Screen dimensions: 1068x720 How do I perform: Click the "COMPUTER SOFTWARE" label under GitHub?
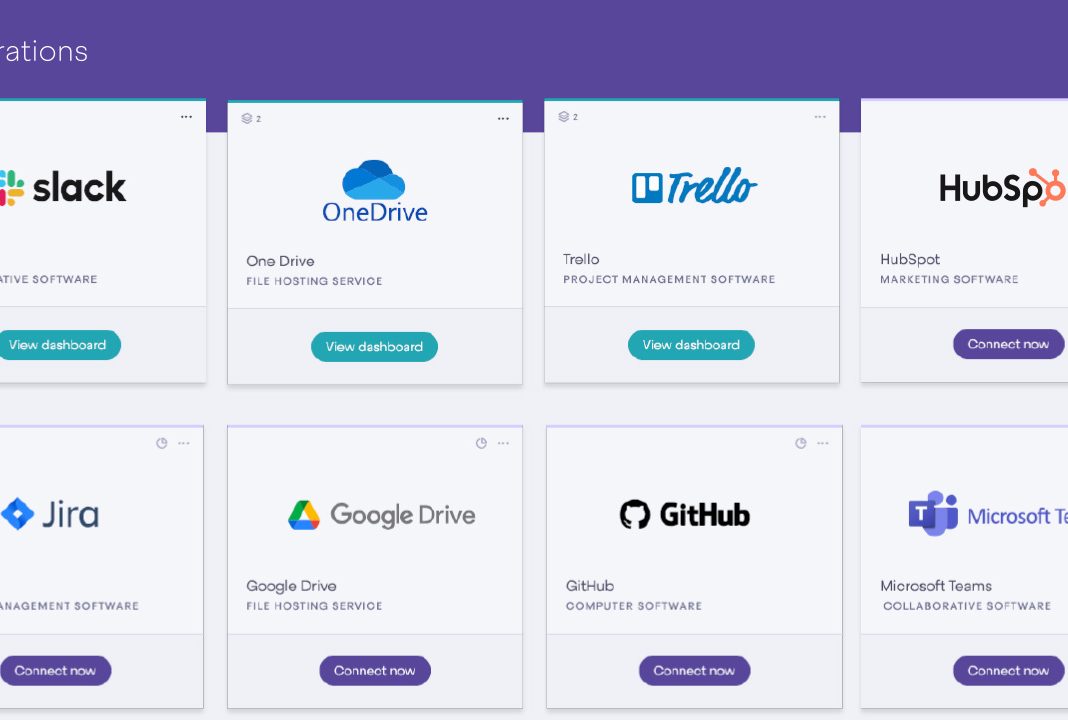[633, 606]
